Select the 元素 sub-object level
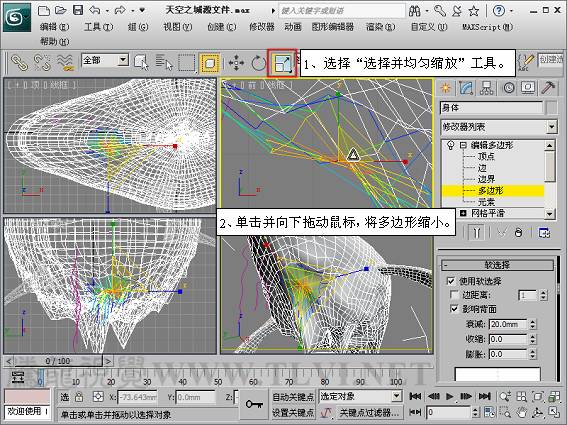567x425 pixels. (x=486, y=202)
